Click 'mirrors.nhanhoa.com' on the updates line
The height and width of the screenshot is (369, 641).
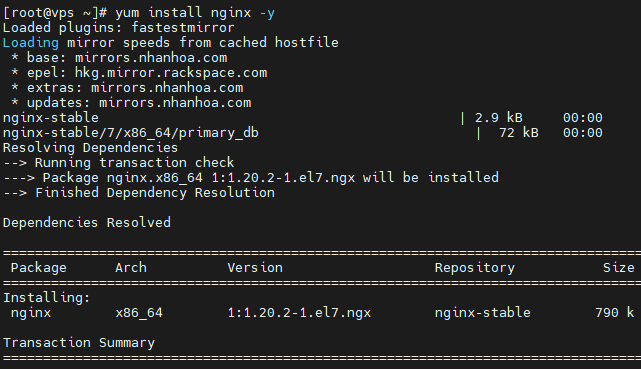point(175,103)
